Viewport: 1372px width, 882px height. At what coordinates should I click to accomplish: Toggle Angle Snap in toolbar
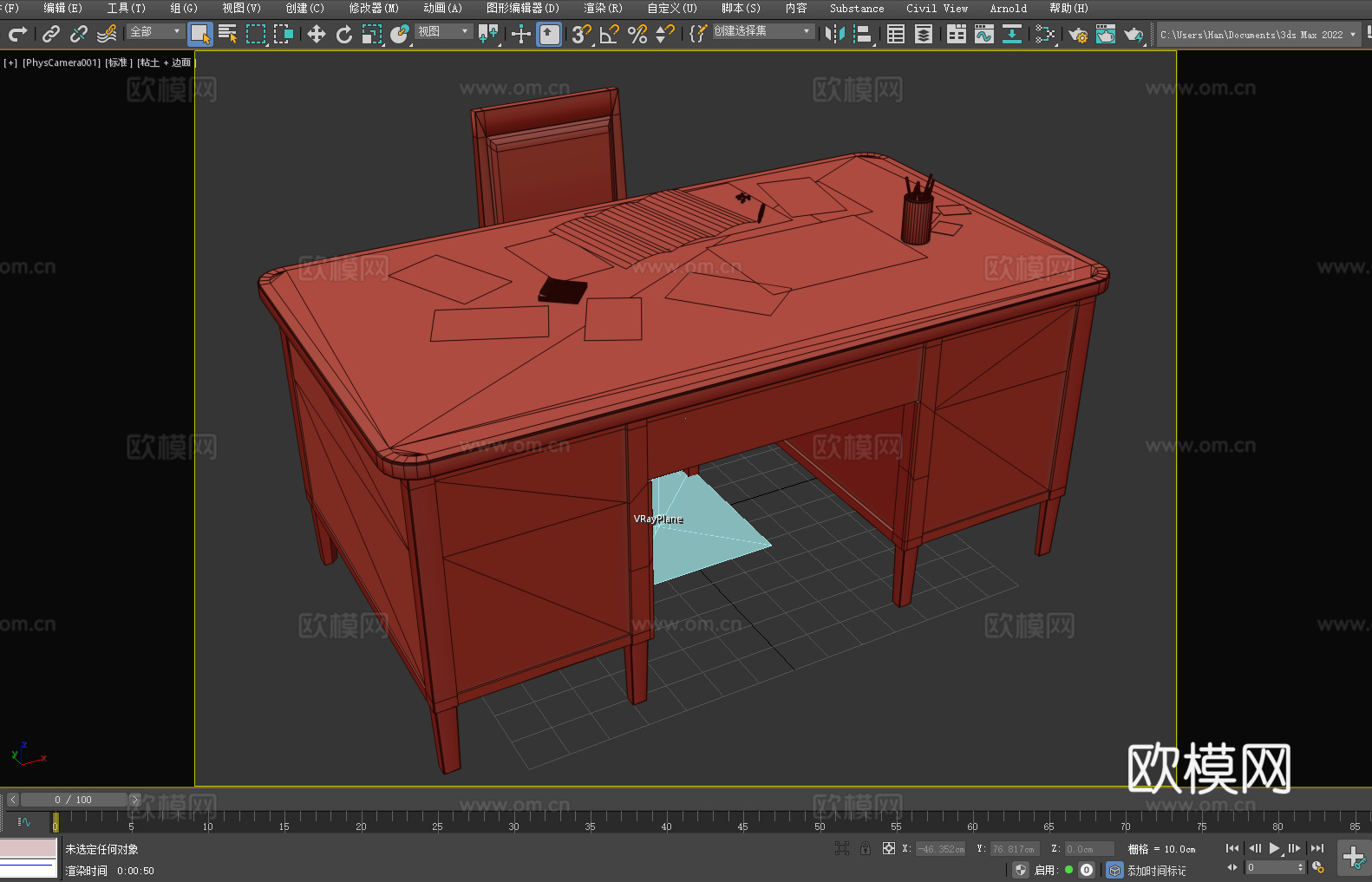click(x=610, y=34)
